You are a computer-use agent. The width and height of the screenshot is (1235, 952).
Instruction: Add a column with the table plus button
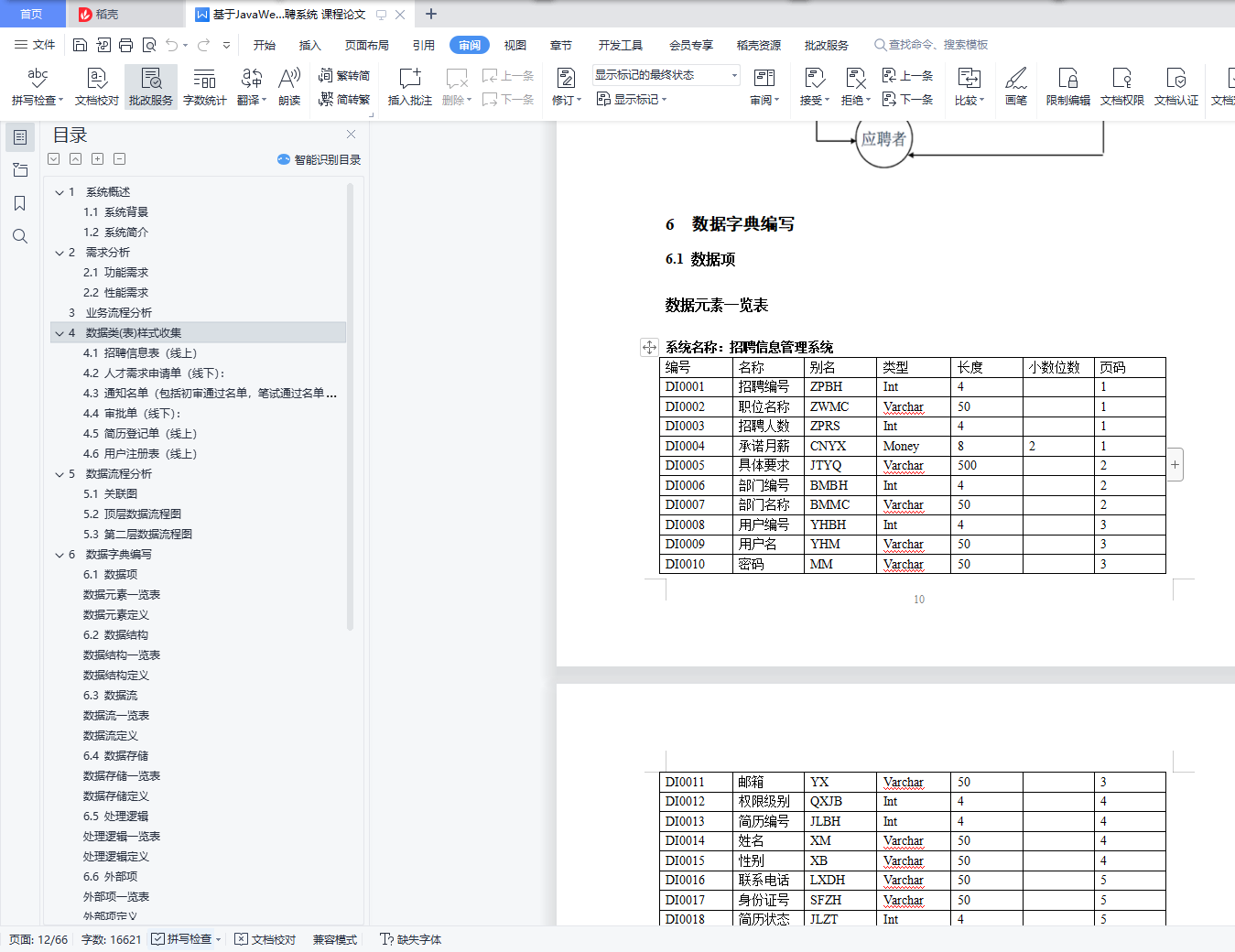(x=1175, y=465)
